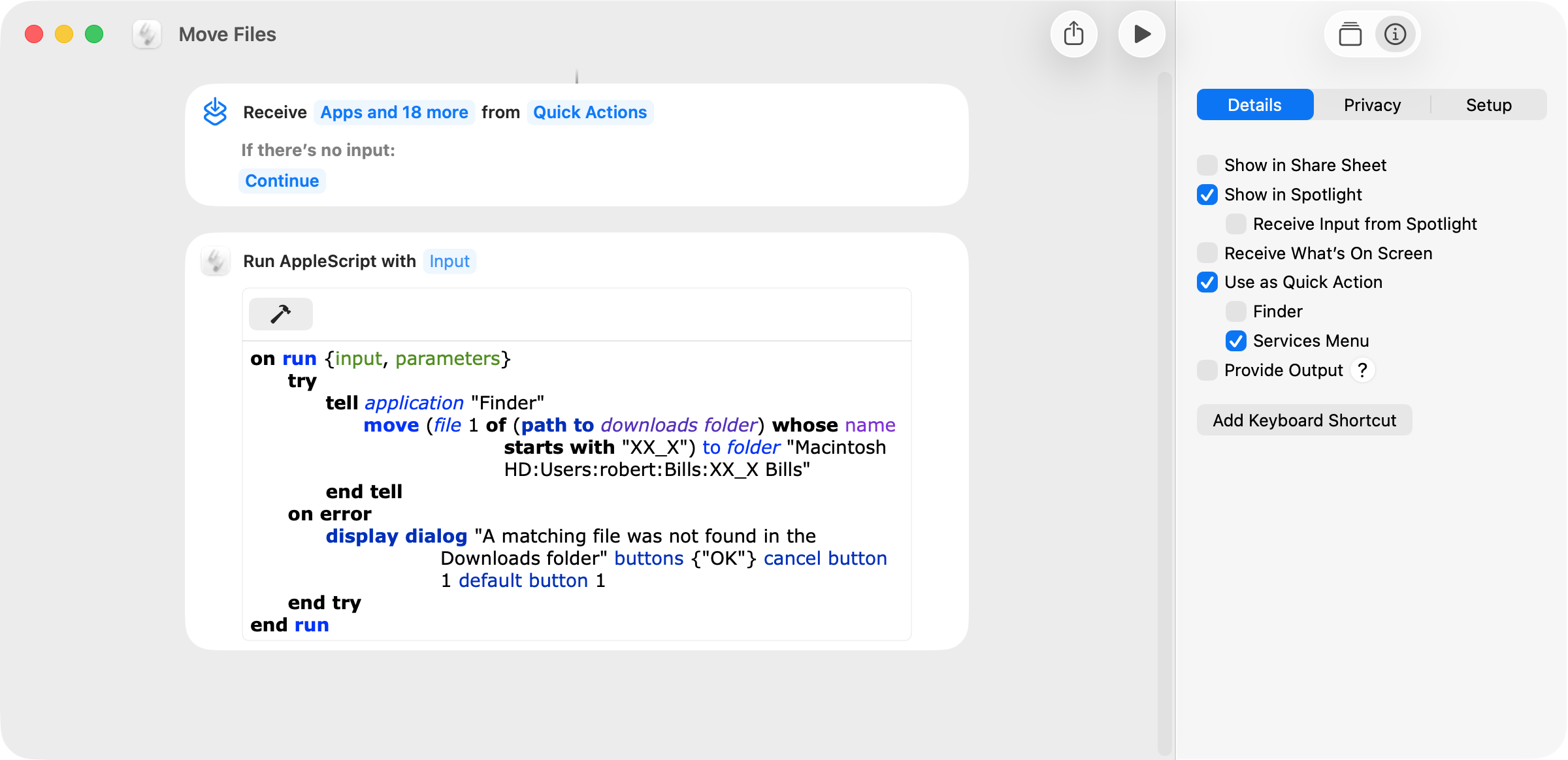Change the Continue no-input option
Viewport: 1568px width, 760px height.
(x=282, y=181)
